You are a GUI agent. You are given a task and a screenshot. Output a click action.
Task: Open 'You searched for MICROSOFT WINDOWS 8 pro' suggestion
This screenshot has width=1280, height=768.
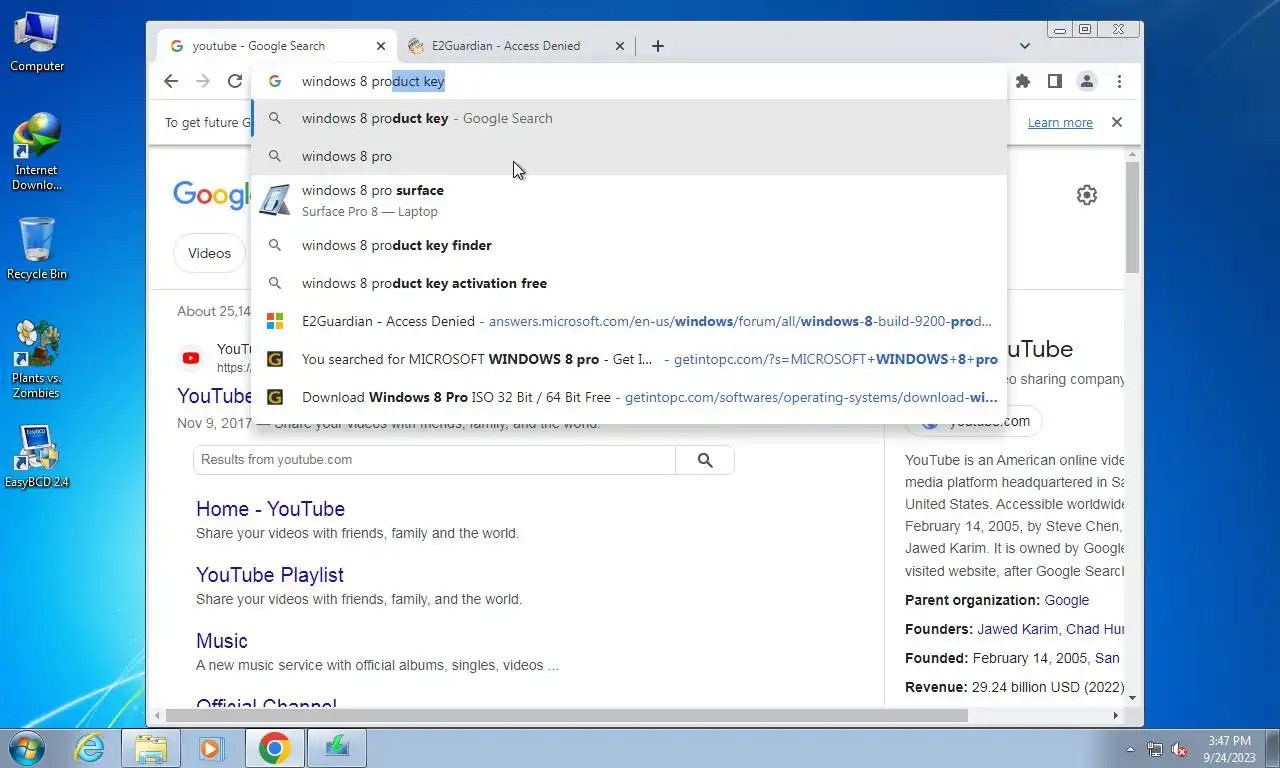point(629,359)
